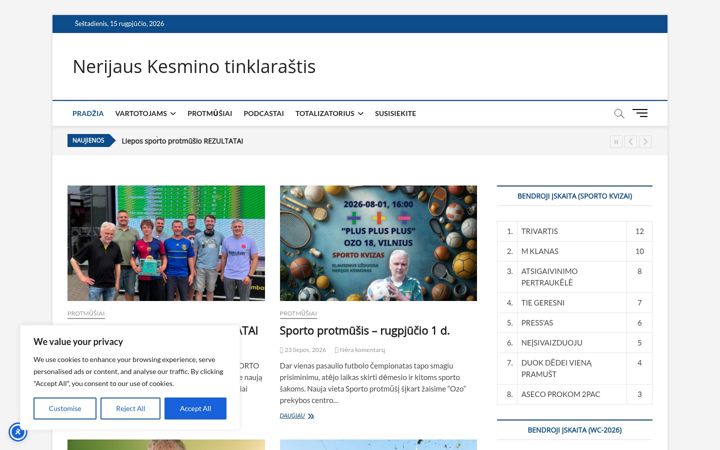Pause the news ticker
This screenshot has height=450, width=720.
point(616,141)
